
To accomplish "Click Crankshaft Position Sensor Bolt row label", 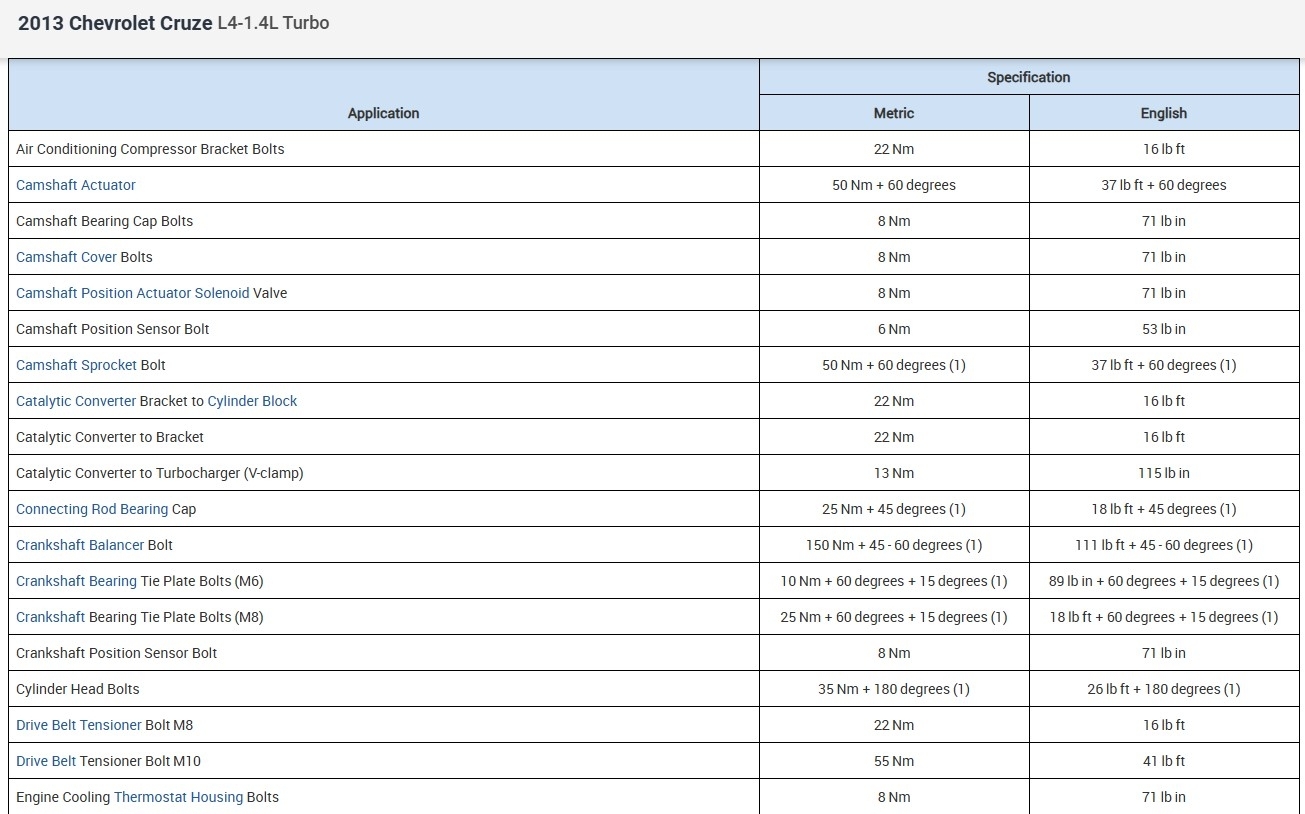I will [x=117, y=653].
